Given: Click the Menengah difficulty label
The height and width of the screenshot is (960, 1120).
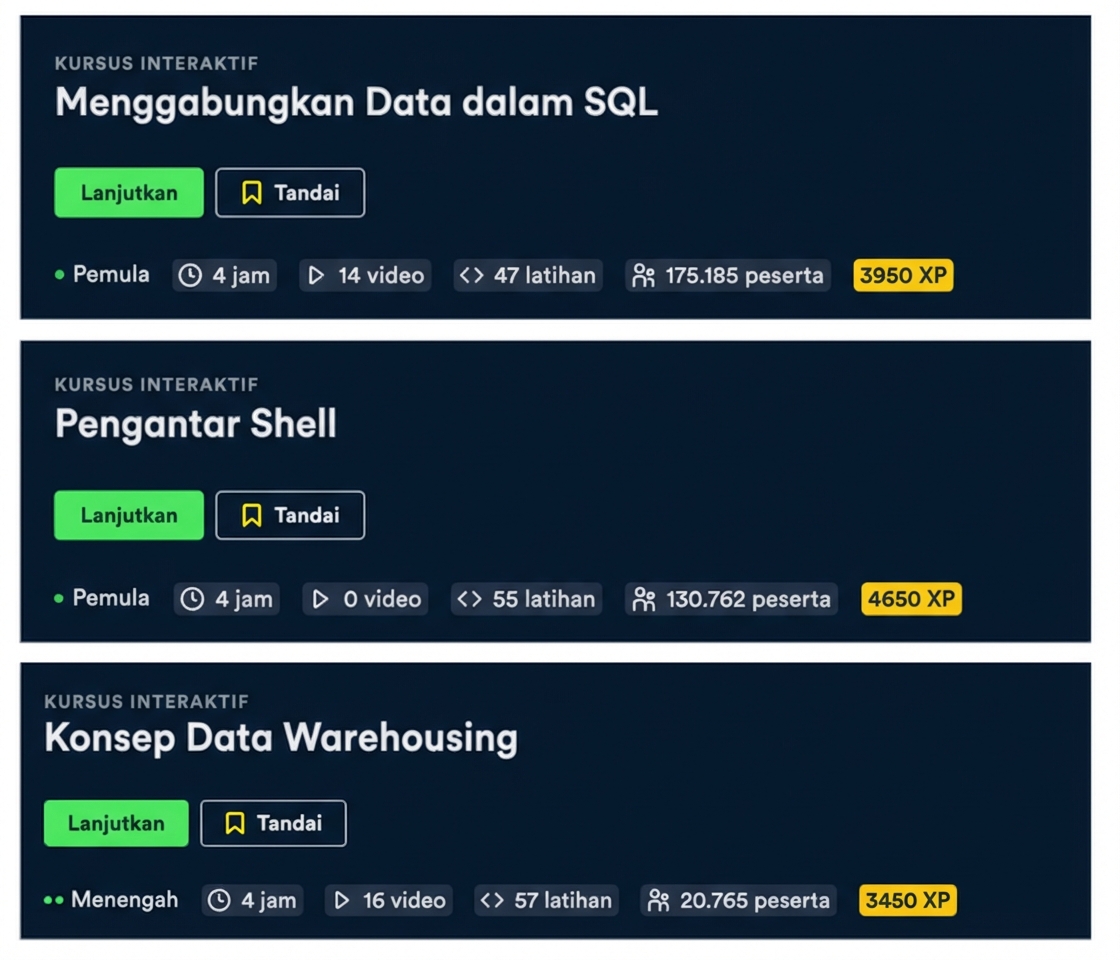Looking at the screenshot, I should point(124,900).
